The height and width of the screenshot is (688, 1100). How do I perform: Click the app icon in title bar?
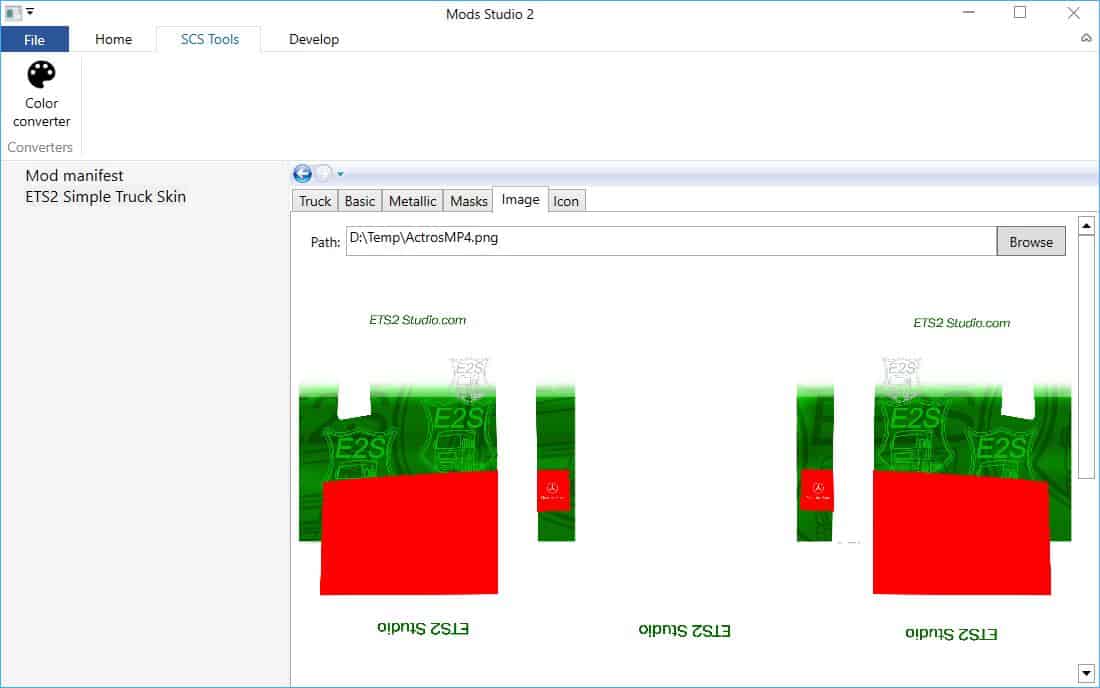[13, 13]
